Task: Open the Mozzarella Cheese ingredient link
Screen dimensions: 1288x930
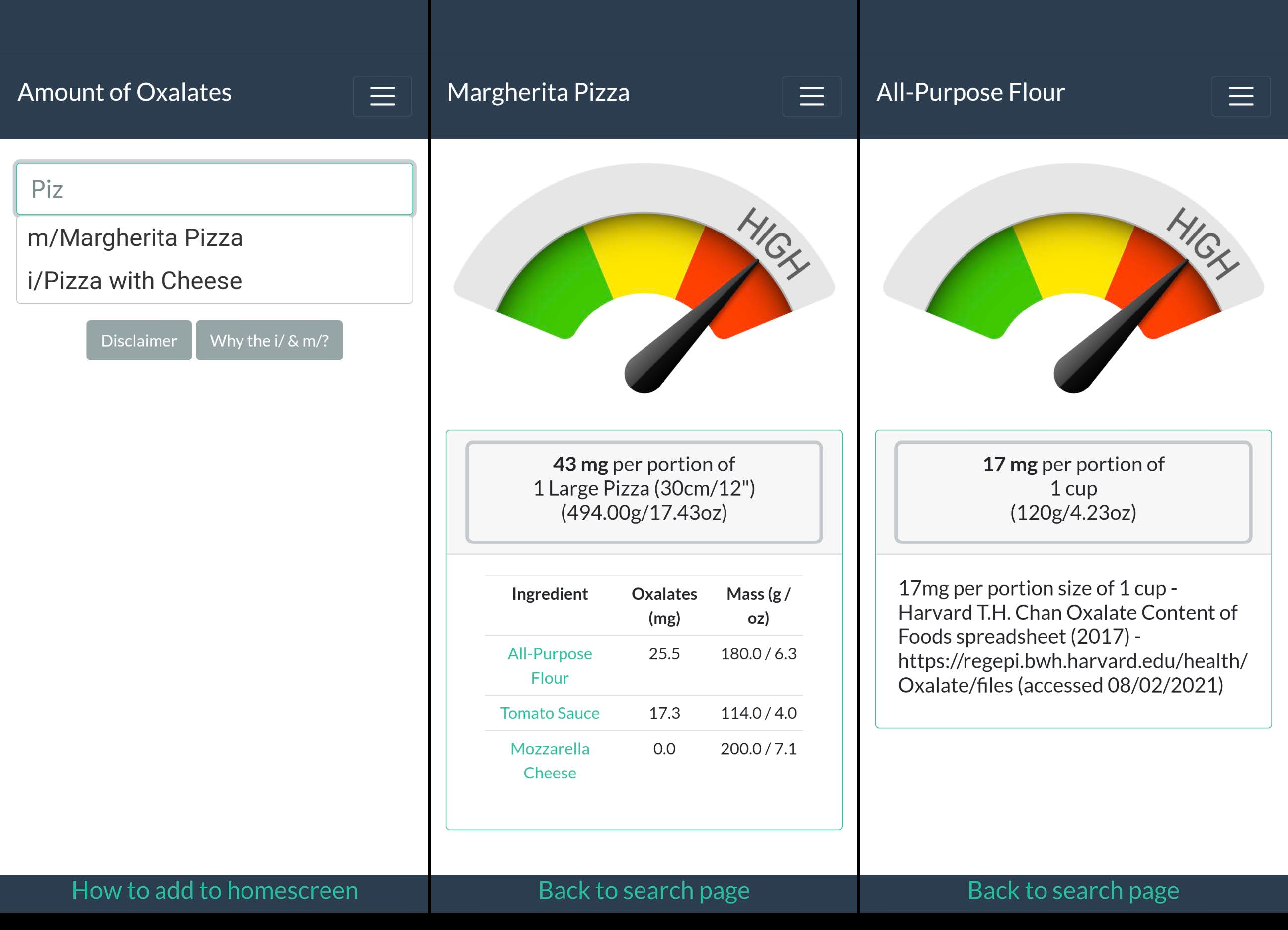Action: [x=549, y=760]
